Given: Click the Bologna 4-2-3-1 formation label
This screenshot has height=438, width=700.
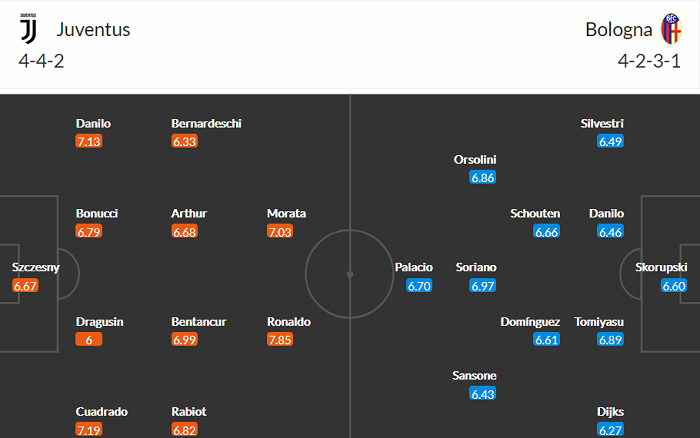Looking at the screenshot, I should click(x=650, y=61).
